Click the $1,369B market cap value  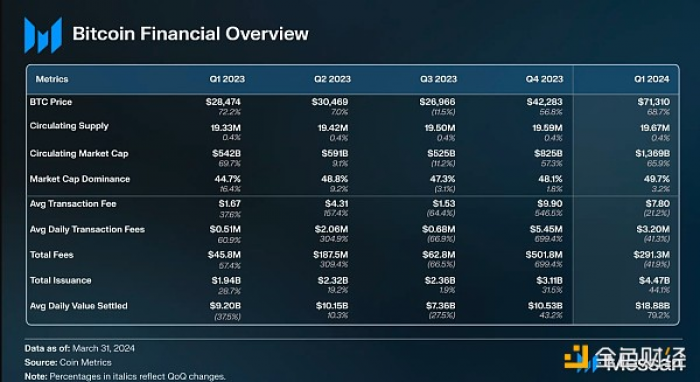point(653,154)
